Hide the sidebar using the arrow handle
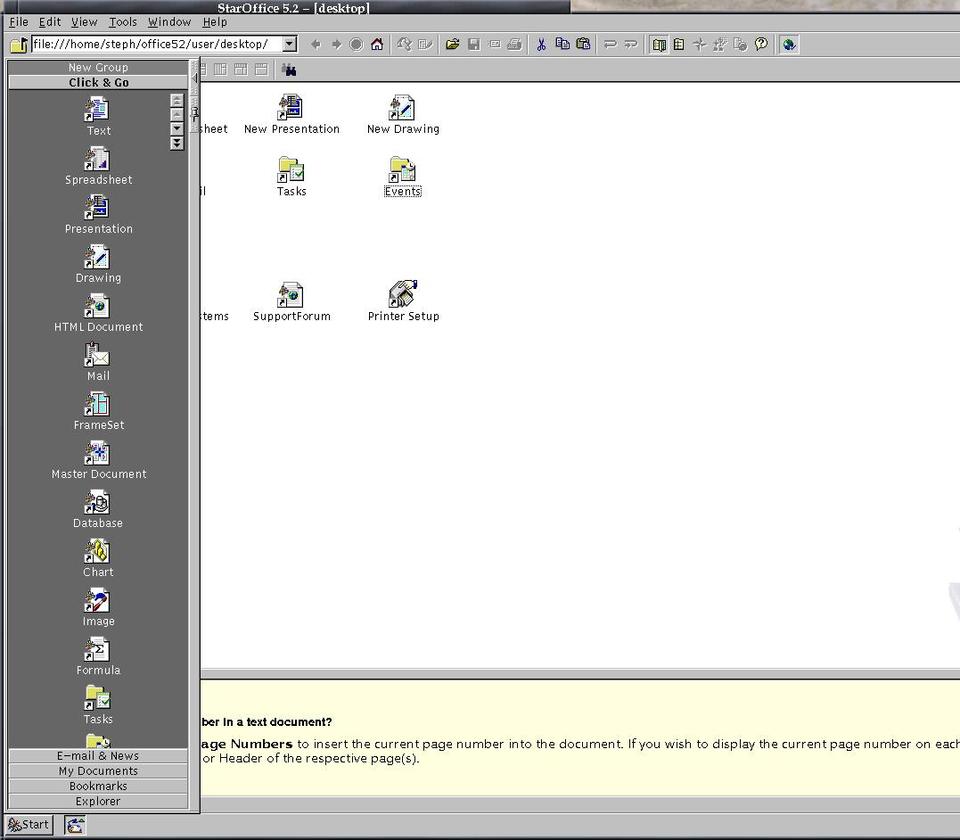Viewport: 960px width, 840px height. pyautogui.click(x=195, y=77)
